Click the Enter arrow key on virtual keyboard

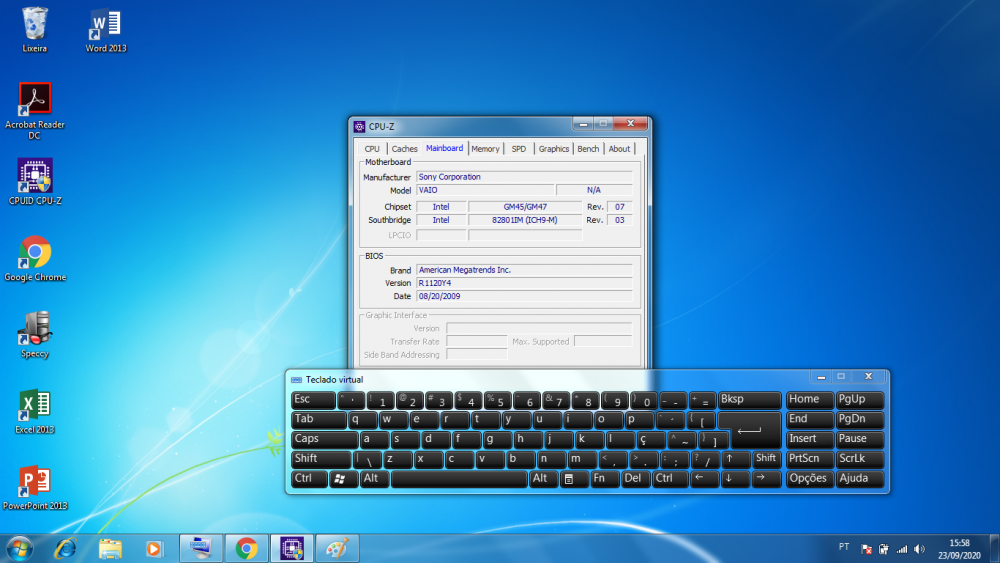pyautogui.click(x=749, y=430)
